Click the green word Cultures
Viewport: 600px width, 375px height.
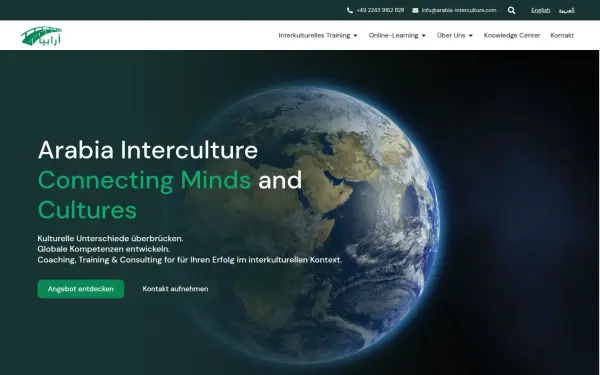tap(87, 210)
